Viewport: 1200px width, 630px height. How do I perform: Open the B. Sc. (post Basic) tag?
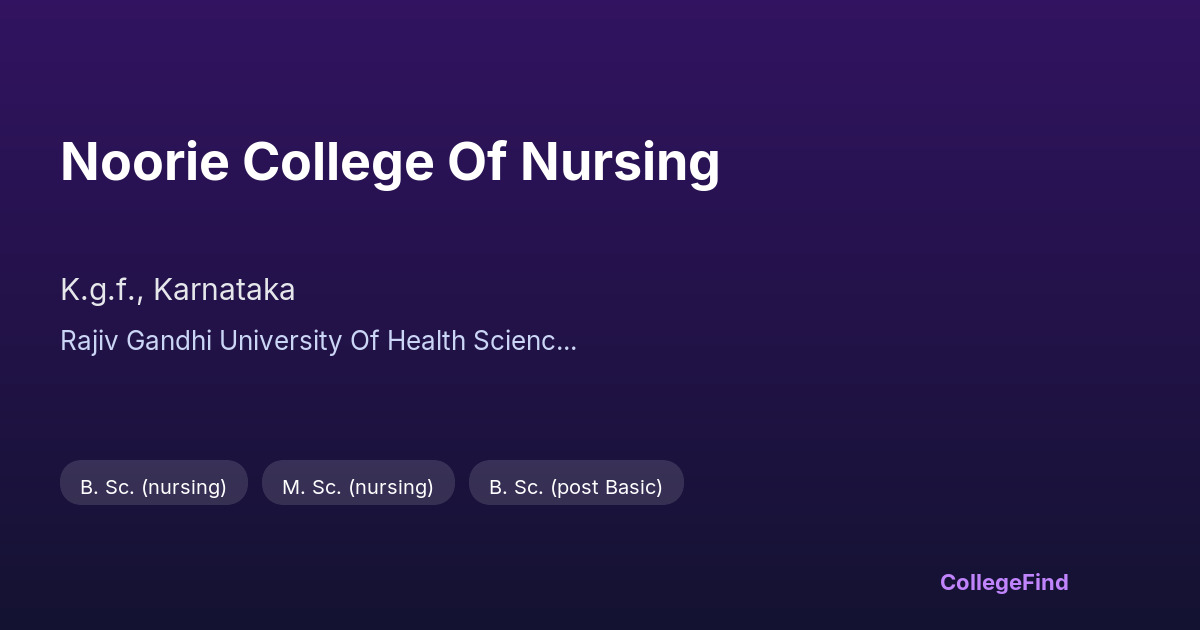tap(576, 486)
